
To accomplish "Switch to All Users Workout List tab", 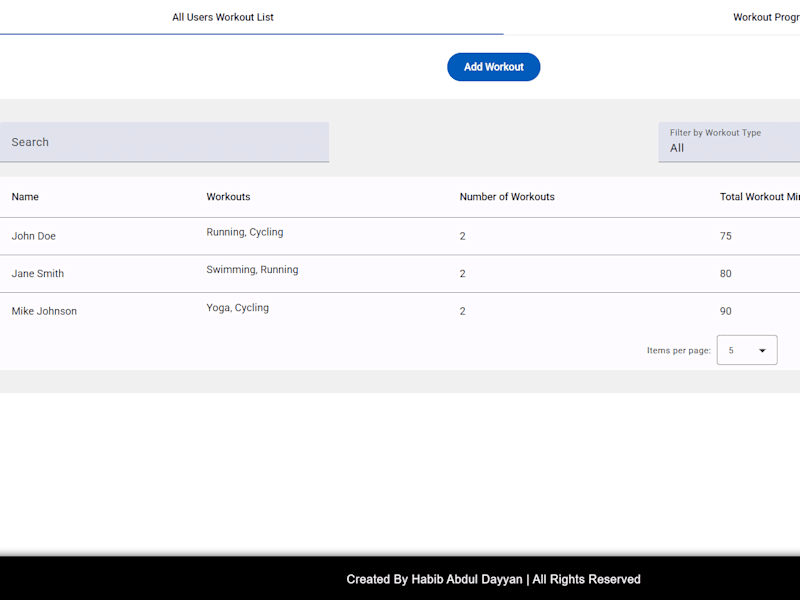I will (x=223, y=17).
